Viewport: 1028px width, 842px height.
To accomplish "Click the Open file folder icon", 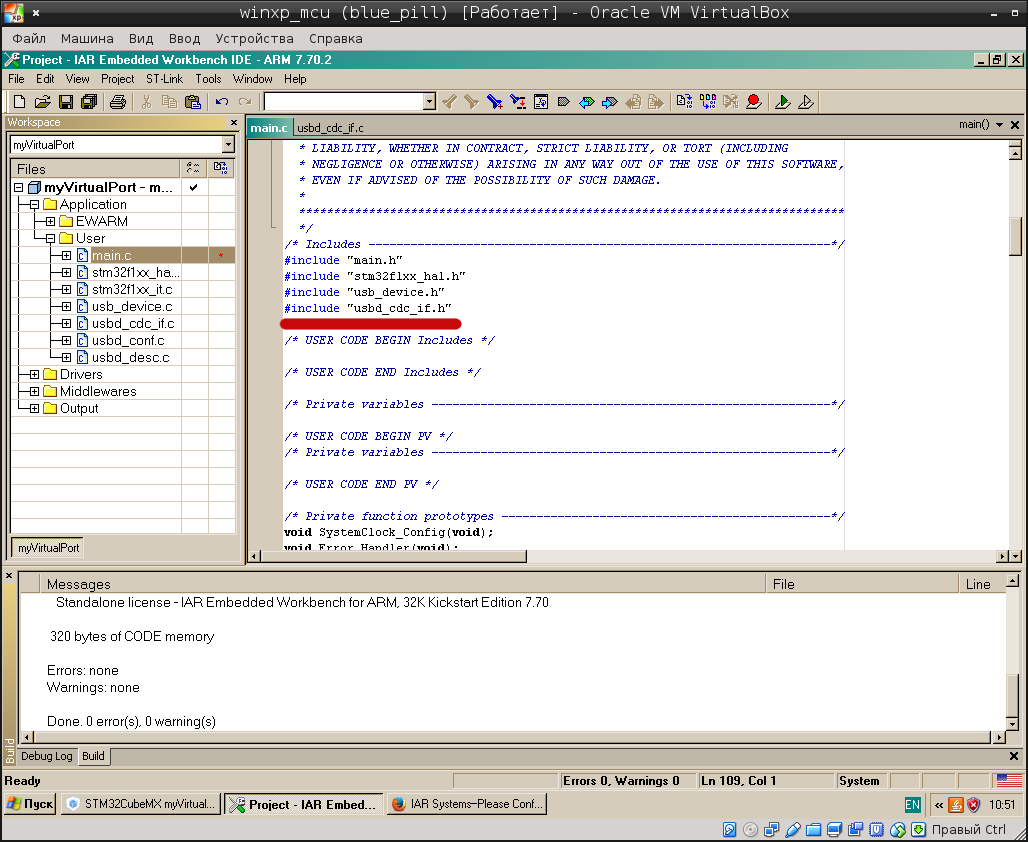I will click(x=43, y=102).
